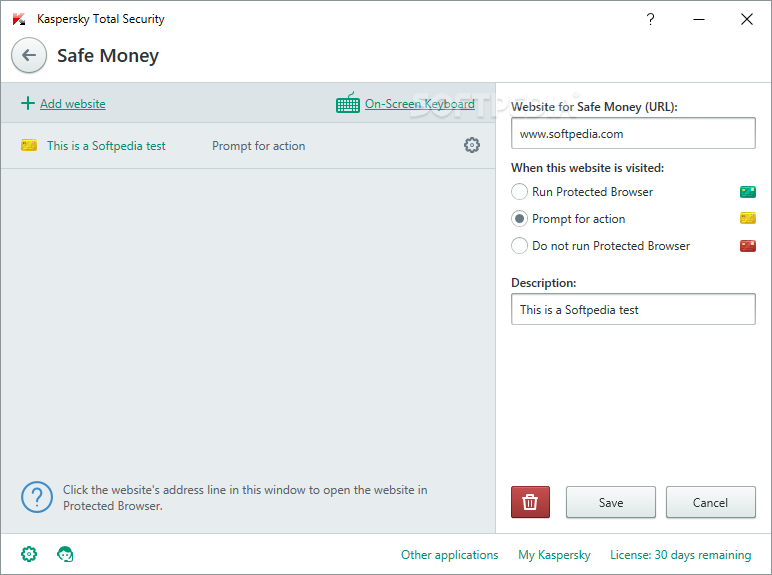Go back using the arrow button
772x575 pixels.
point(29,55)
